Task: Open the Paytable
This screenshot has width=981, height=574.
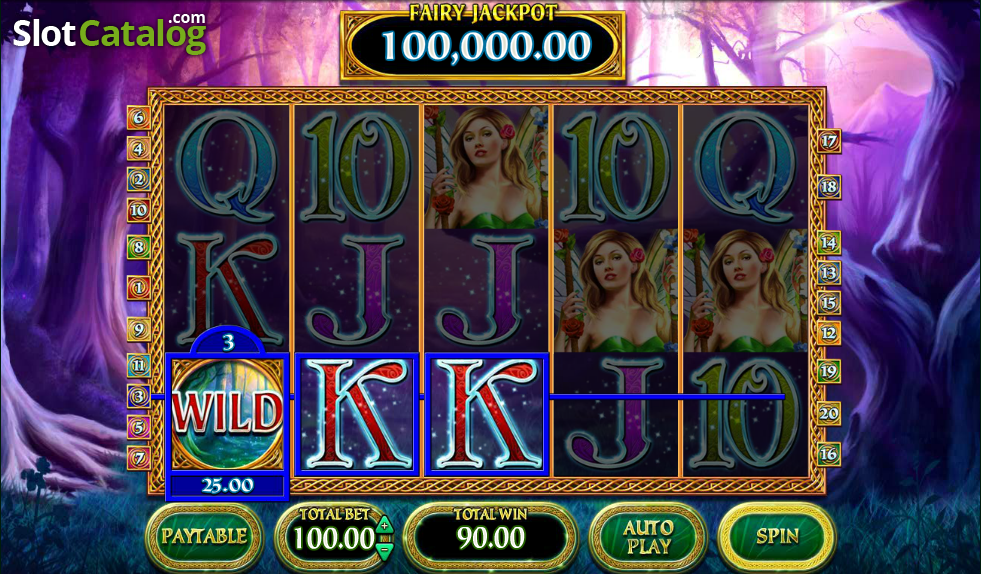Action: tap(205, 536)
